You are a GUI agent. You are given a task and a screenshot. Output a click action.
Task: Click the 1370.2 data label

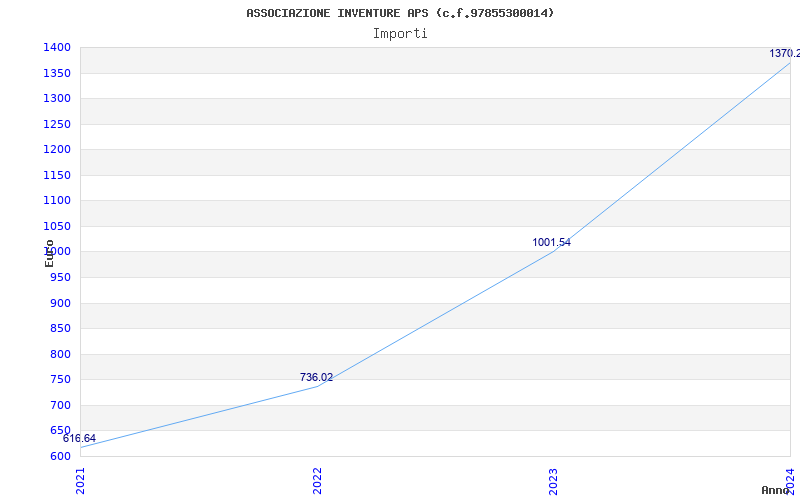784,53
